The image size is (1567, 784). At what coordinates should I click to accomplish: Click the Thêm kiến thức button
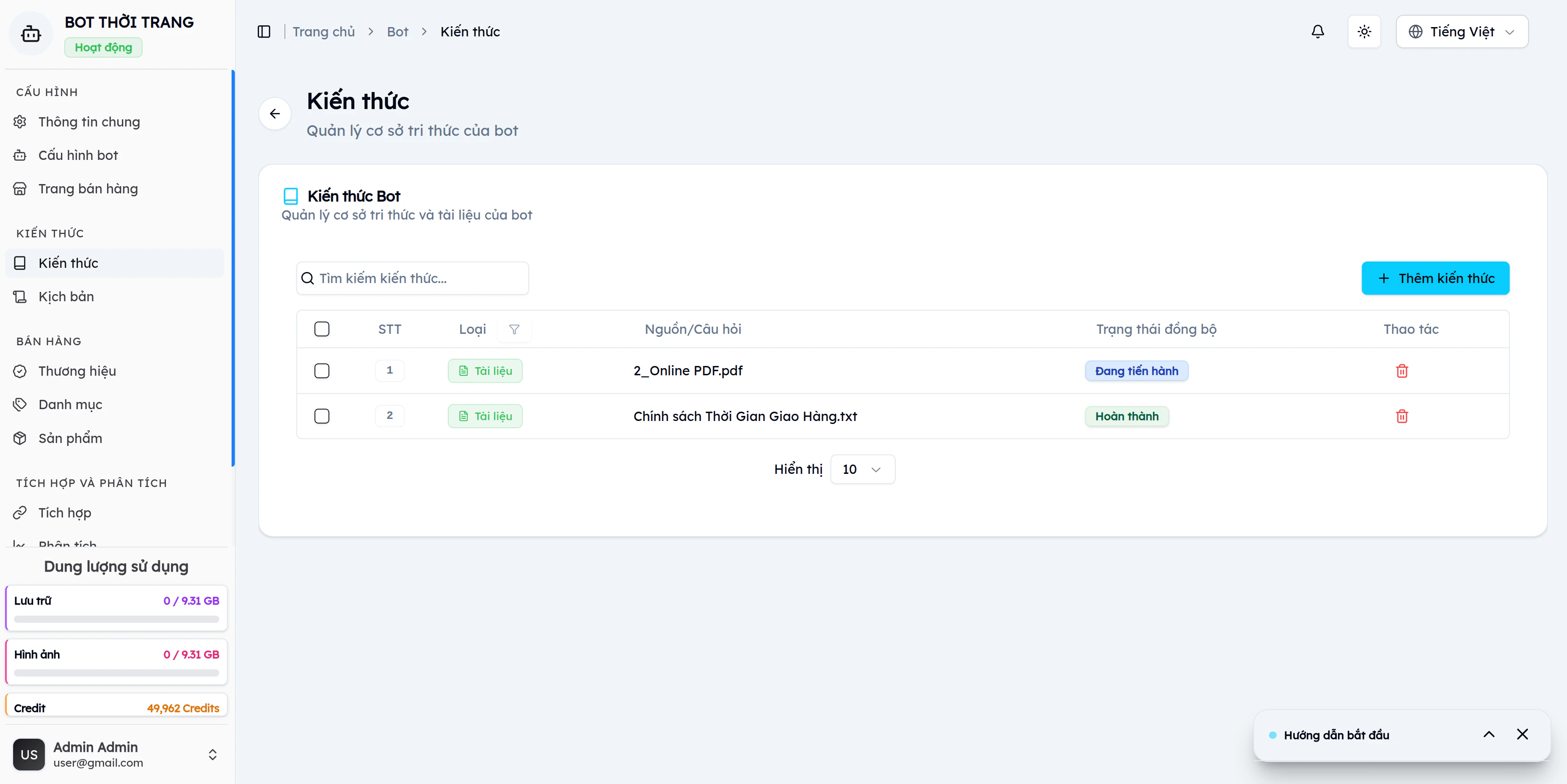(x=1435, y=278)
